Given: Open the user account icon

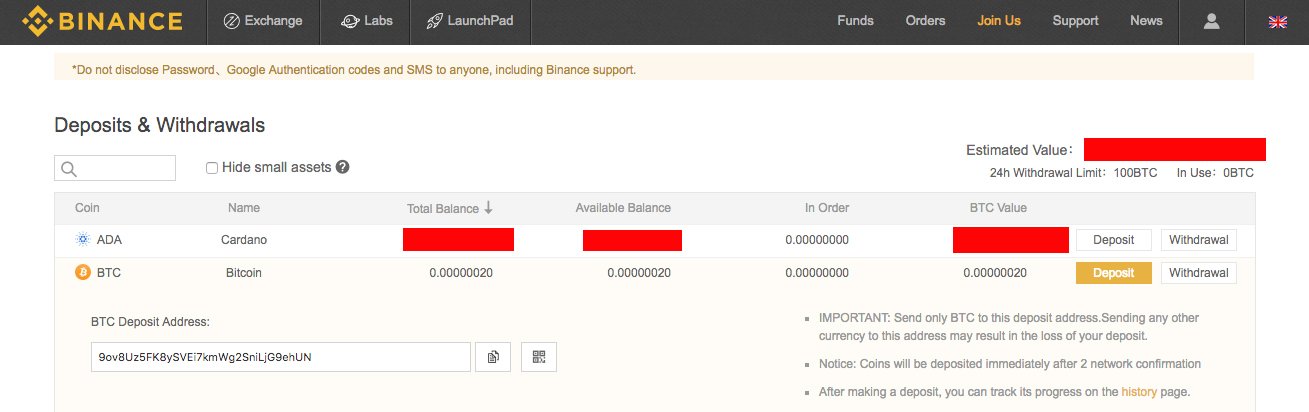Looking at the screenshot, I should pos(1211,21).
